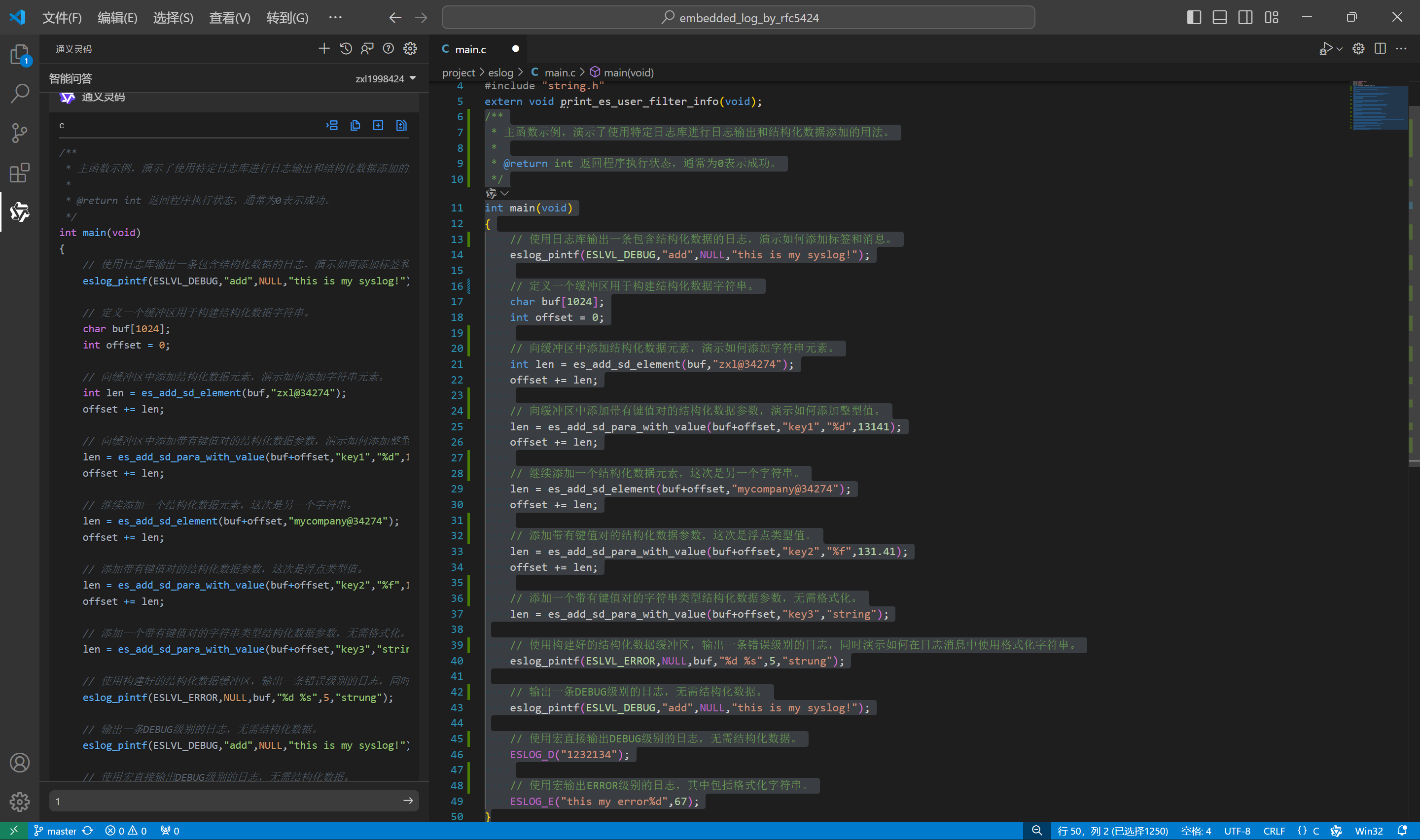Toggle primary side bar layout

tap(1194, 18)
